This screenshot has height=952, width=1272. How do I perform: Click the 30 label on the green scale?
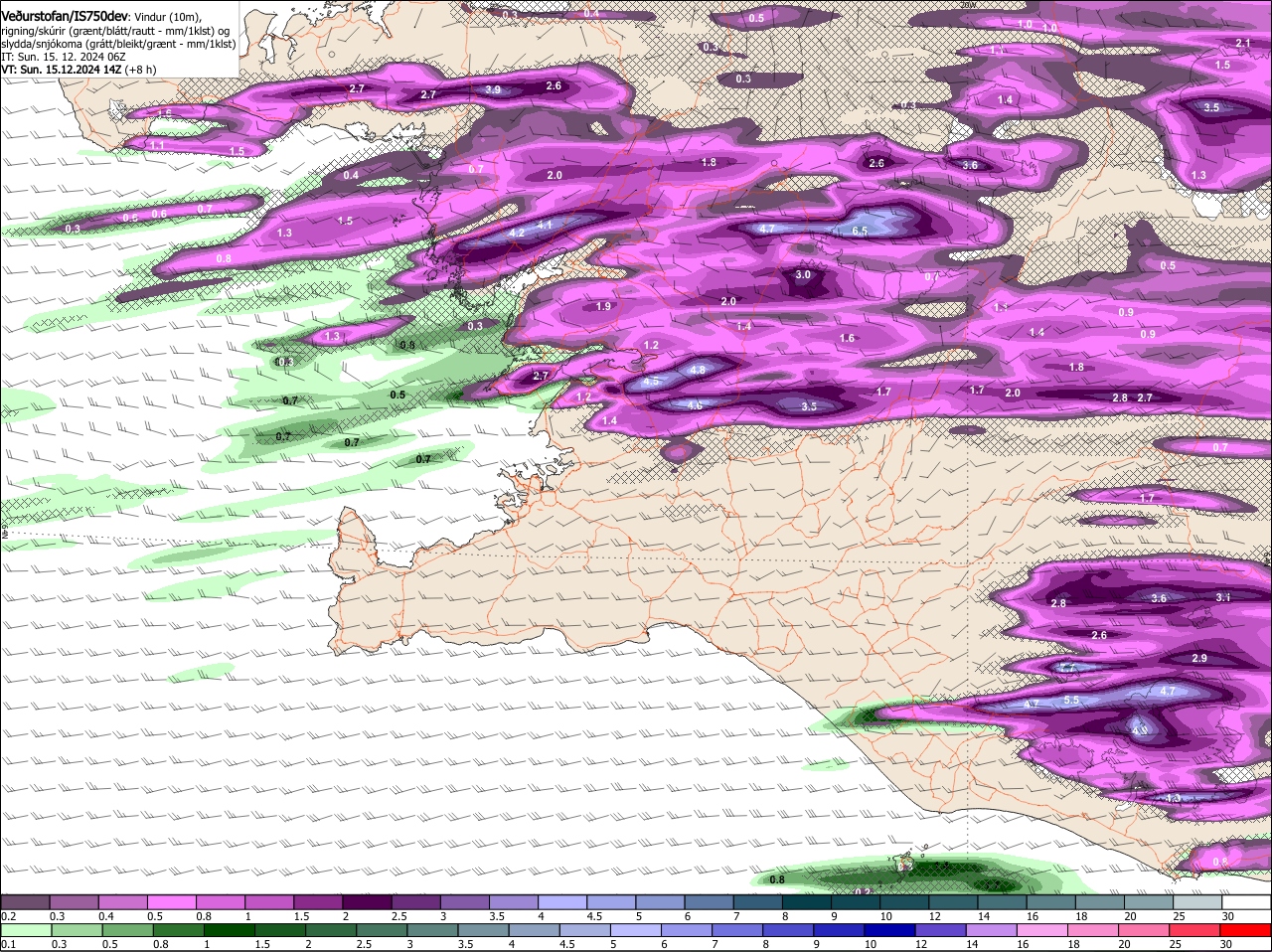1225,945
